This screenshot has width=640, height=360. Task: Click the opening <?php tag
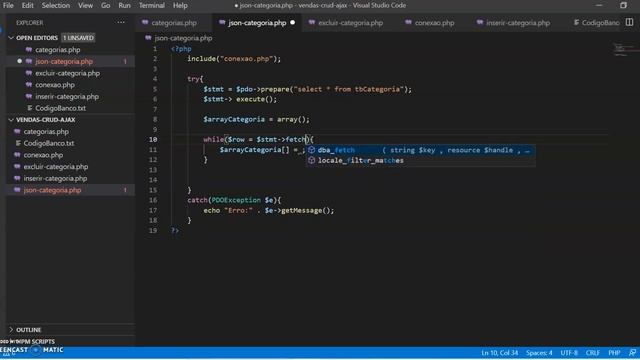tap(181, 49)
